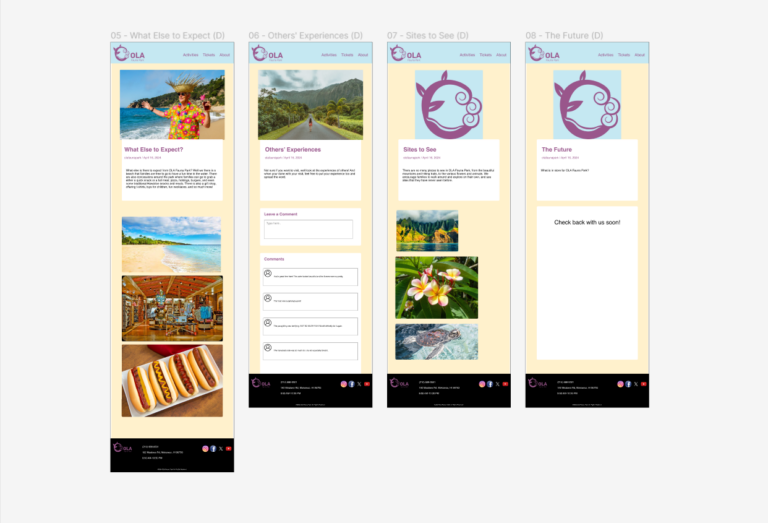Click OLA logo in frame 08 header
The image size is (768, 523).
coord(544,54)
